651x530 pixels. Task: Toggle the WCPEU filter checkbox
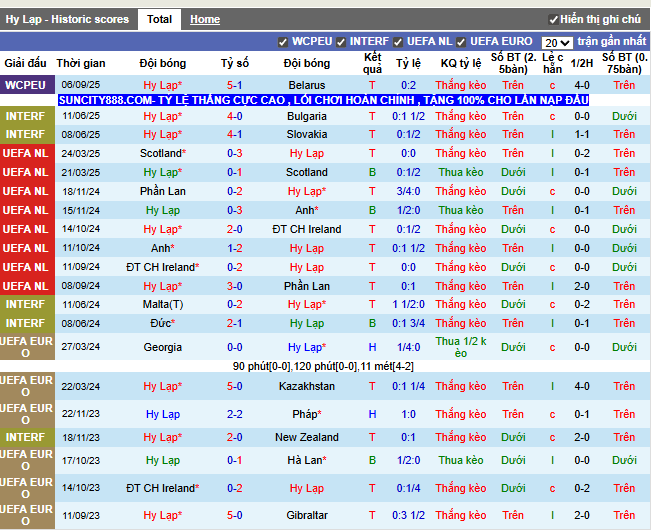coord(283,42)
